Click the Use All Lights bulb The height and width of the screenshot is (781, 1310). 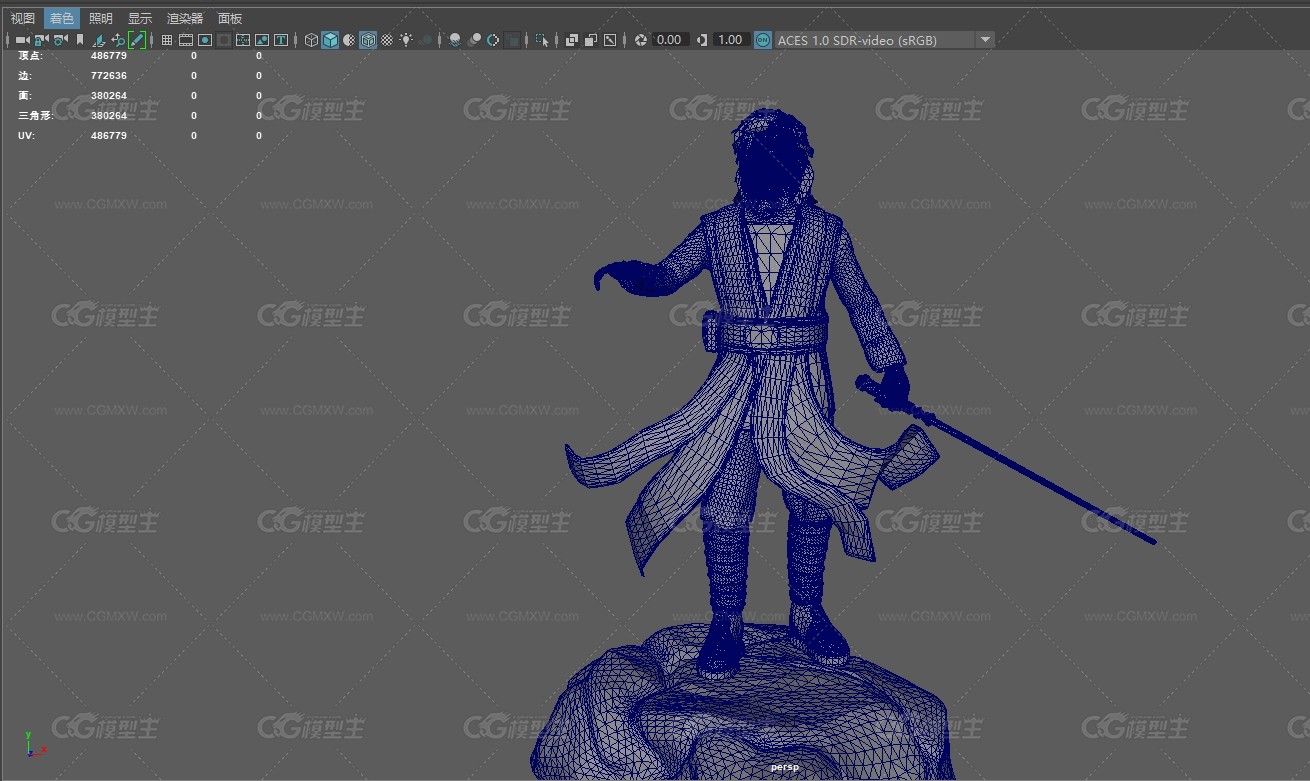pos(406,40)
